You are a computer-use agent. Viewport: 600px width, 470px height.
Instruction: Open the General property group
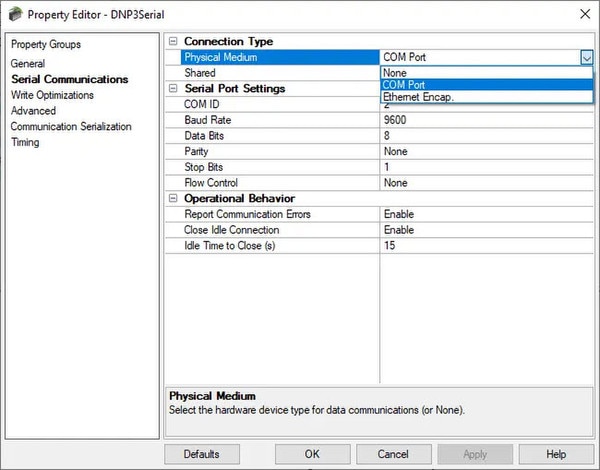pos(28,64)
